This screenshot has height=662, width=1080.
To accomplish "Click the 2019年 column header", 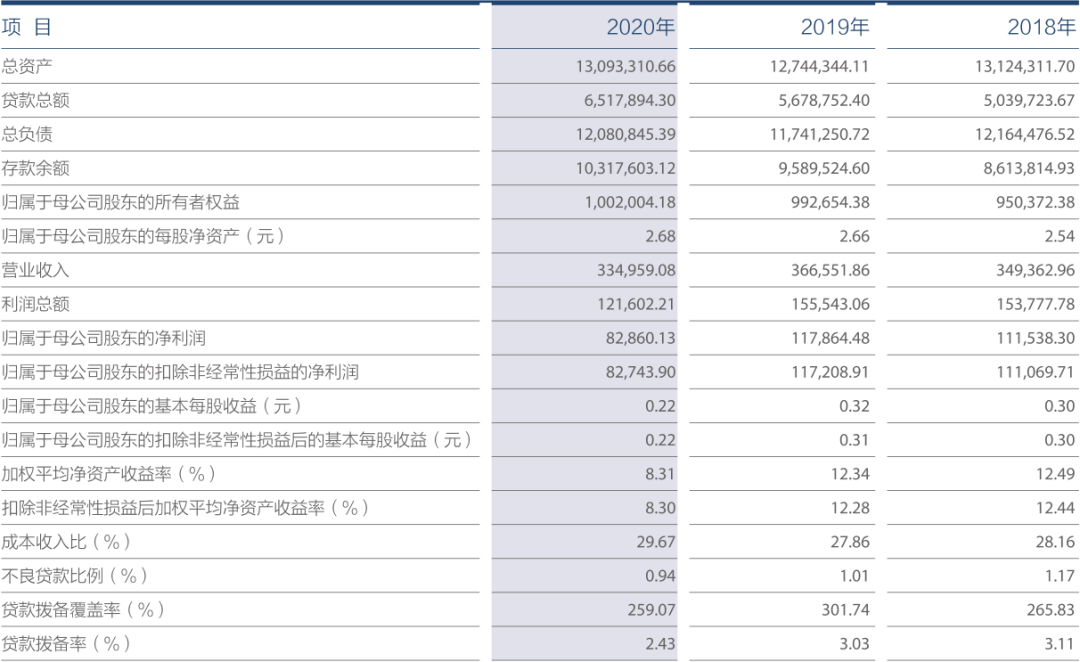I will 835,27.
